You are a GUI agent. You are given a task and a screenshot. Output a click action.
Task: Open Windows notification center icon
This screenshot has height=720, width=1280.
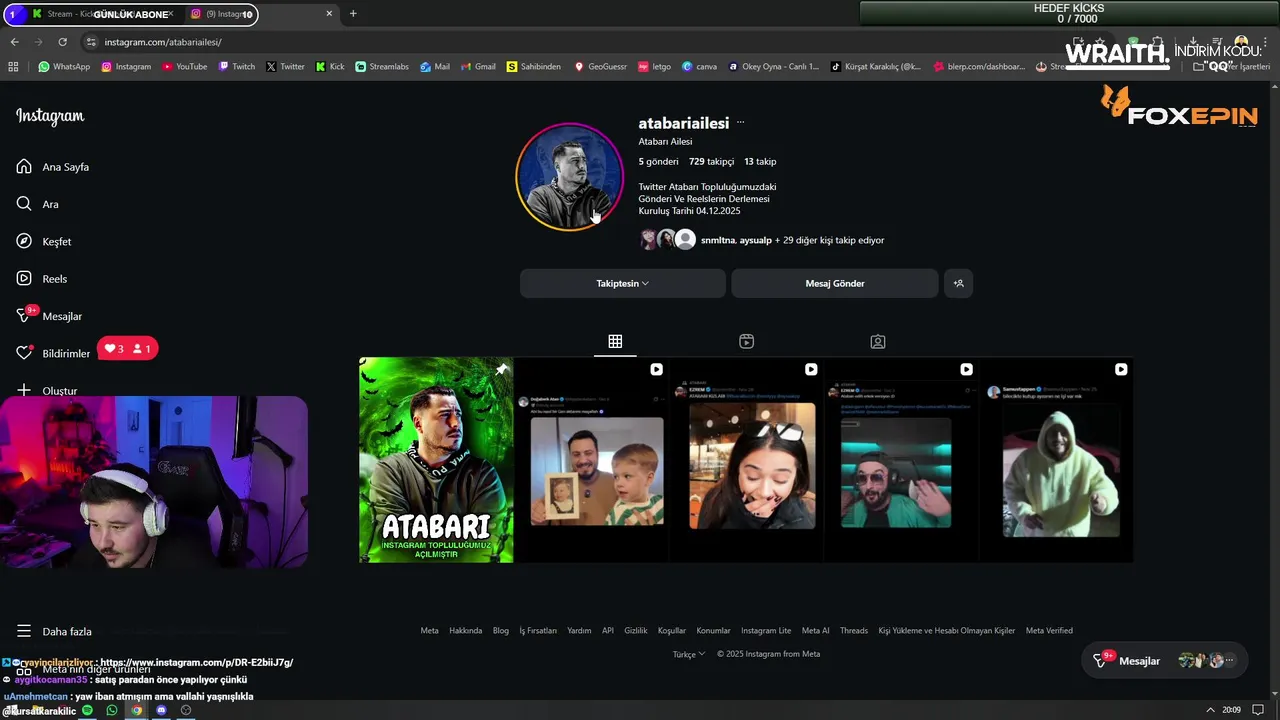click(1258, 710)
